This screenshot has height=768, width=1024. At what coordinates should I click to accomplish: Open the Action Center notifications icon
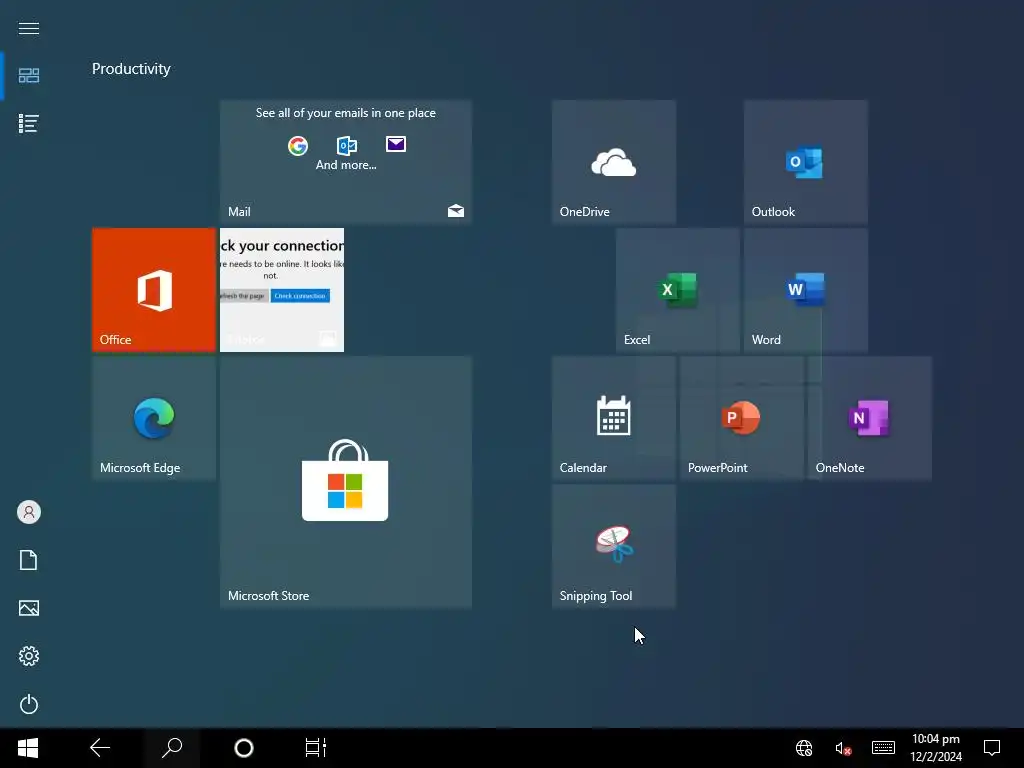click(992, 748)
